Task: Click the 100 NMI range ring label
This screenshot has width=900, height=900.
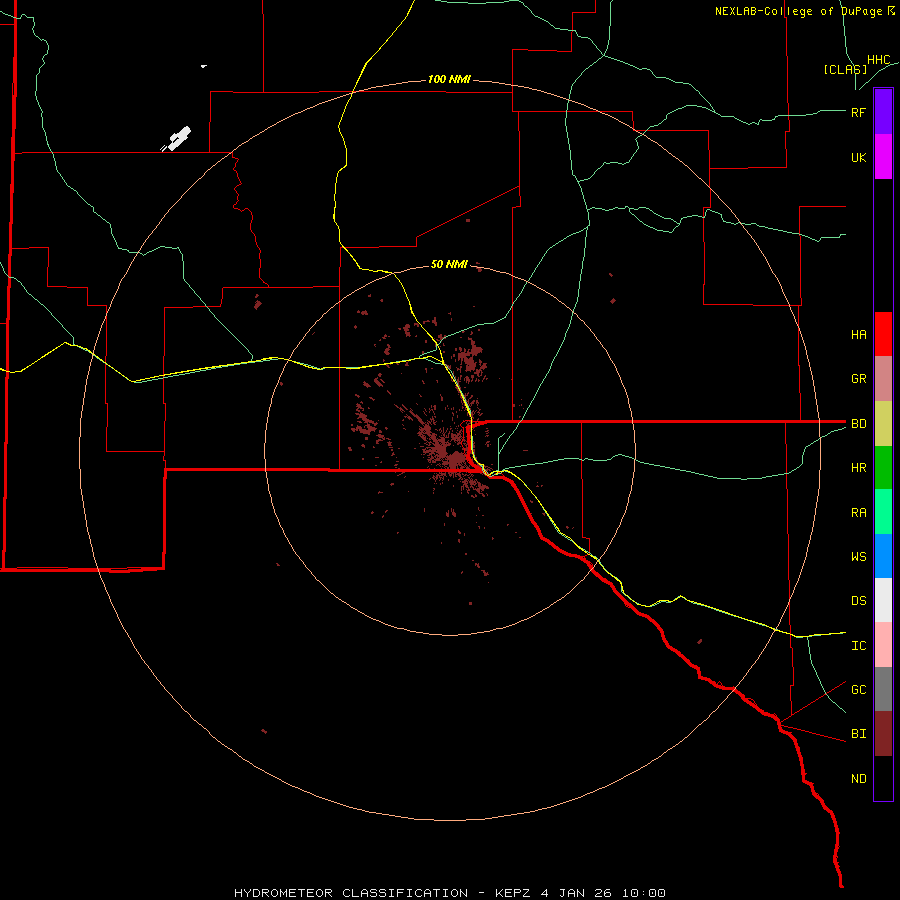Action: (x=449, y=79)
